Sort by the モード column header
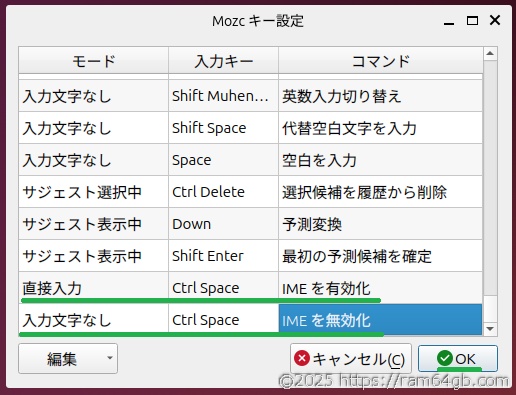This screenshot has width=516, height=395. [x=94, y=61]
